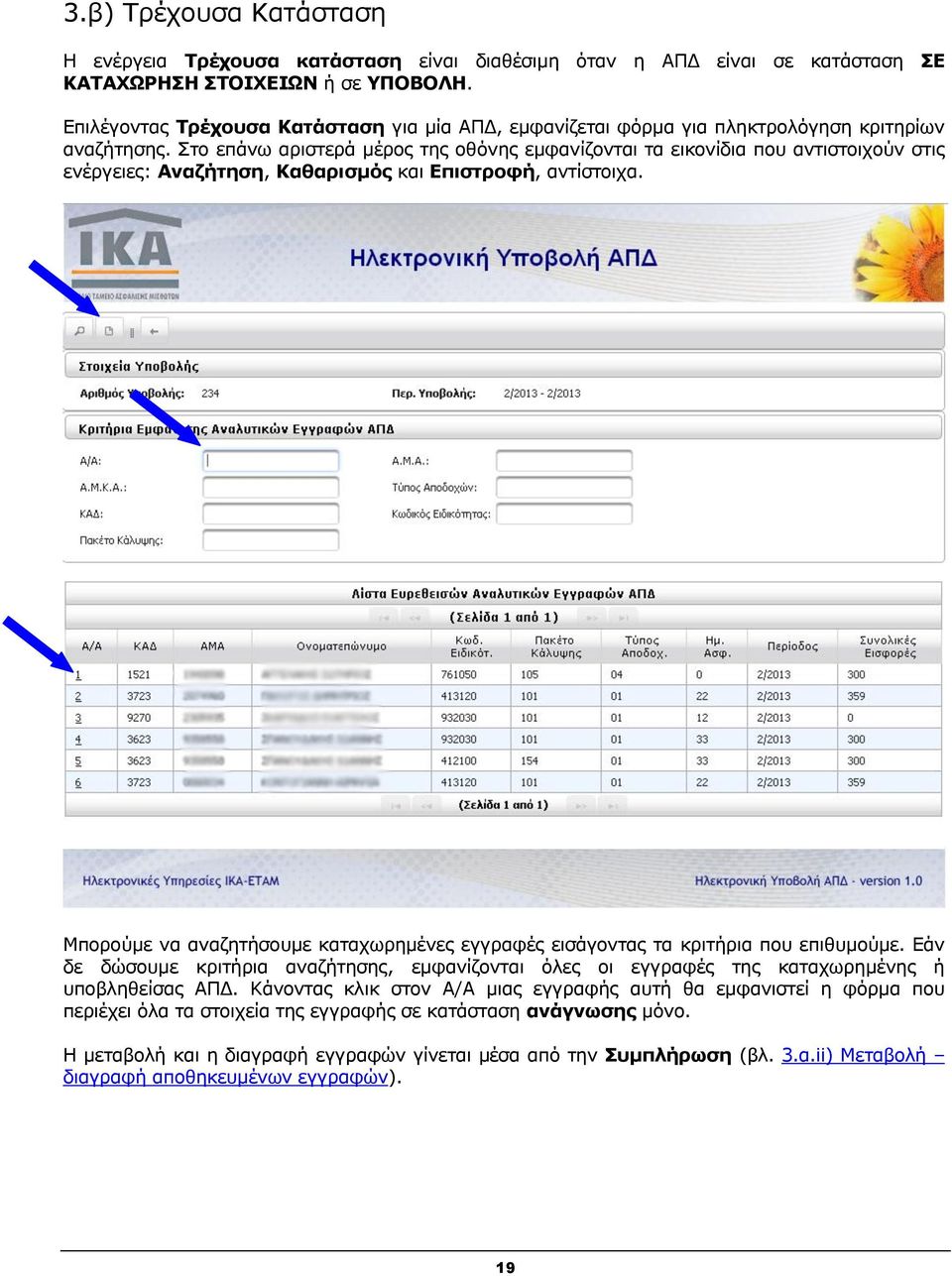Follow the 3.α.ii) Μεταβολή – διαγραφή αποθηκευμένων εγγραφών link
This screenshot has width=952, height=1276.
tap(504, 1066)
